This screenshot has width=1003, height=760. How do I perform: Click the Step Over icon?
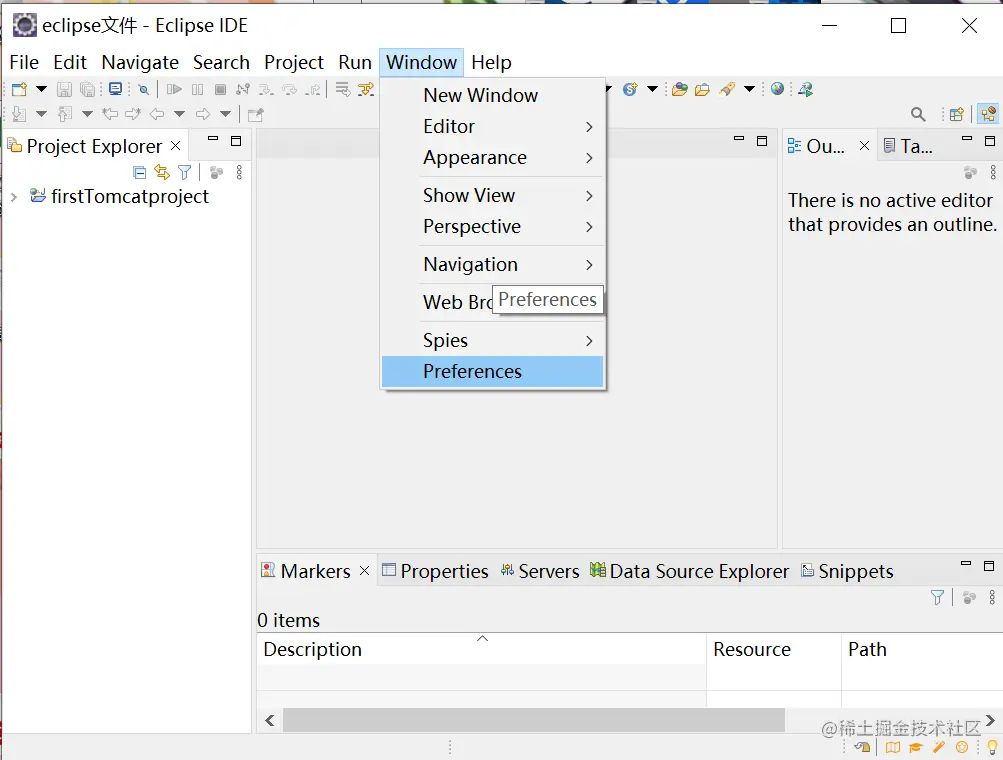tap(290, 90)
